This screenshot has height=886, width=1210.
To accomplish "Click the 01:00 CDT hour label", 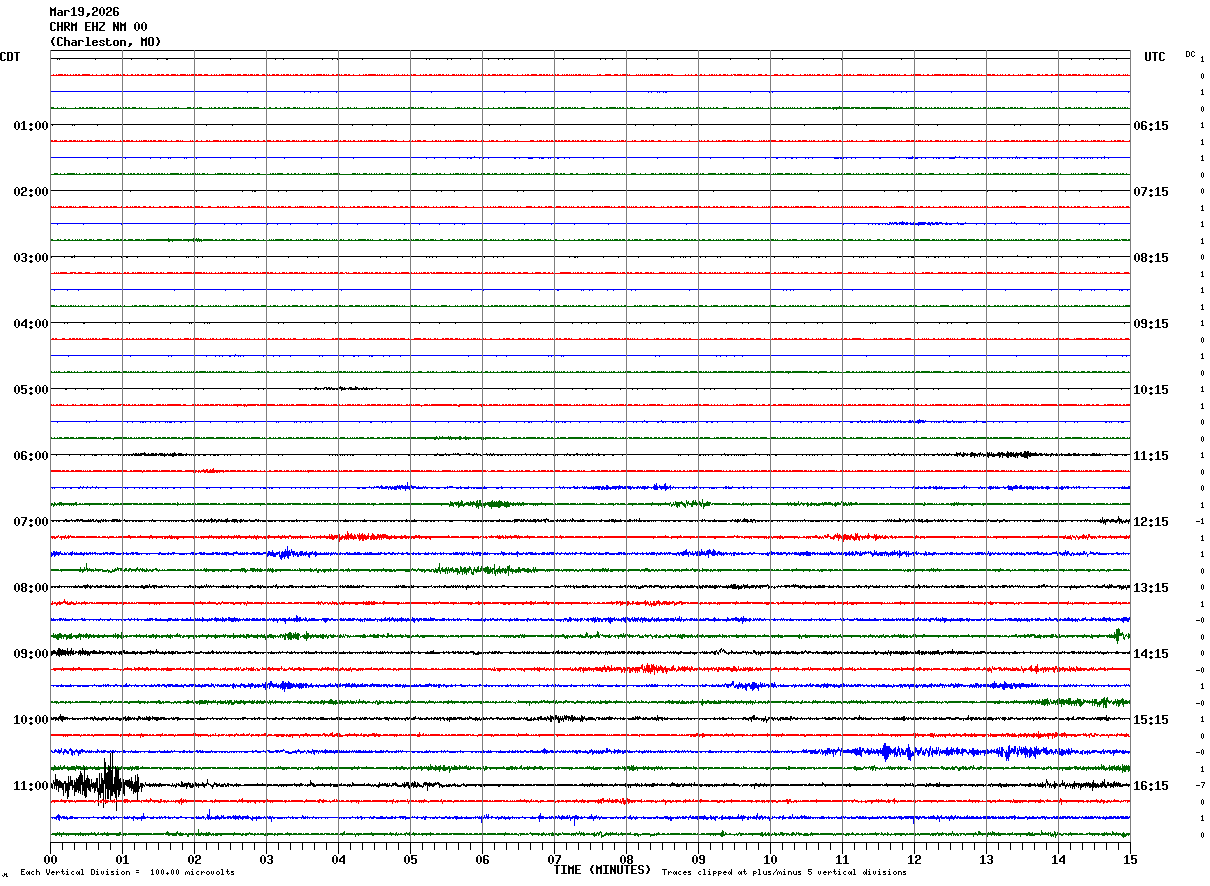I will coord(31,126).
